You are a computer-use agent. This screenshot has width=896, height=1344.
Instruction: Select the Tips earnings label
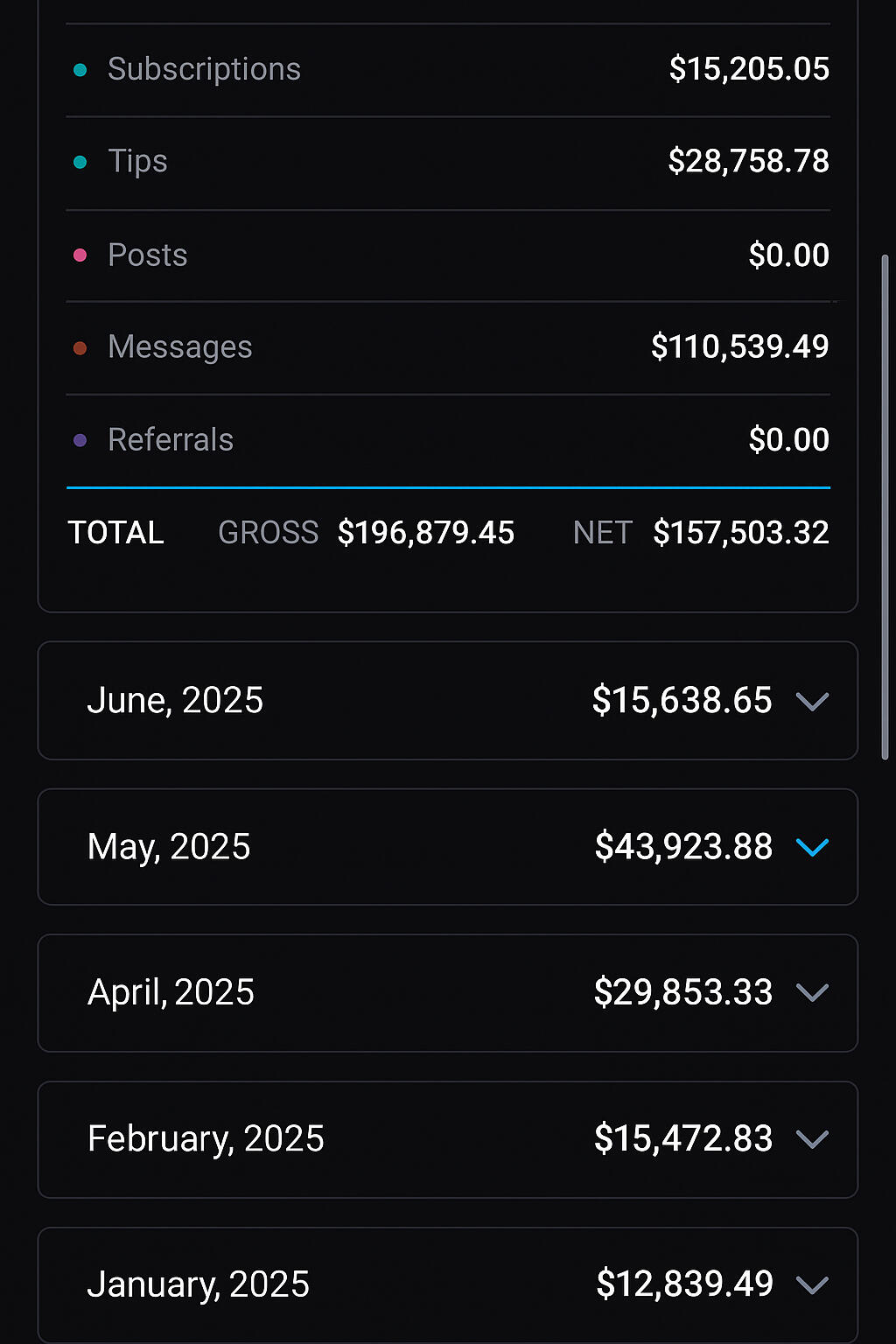click(137, 162)
